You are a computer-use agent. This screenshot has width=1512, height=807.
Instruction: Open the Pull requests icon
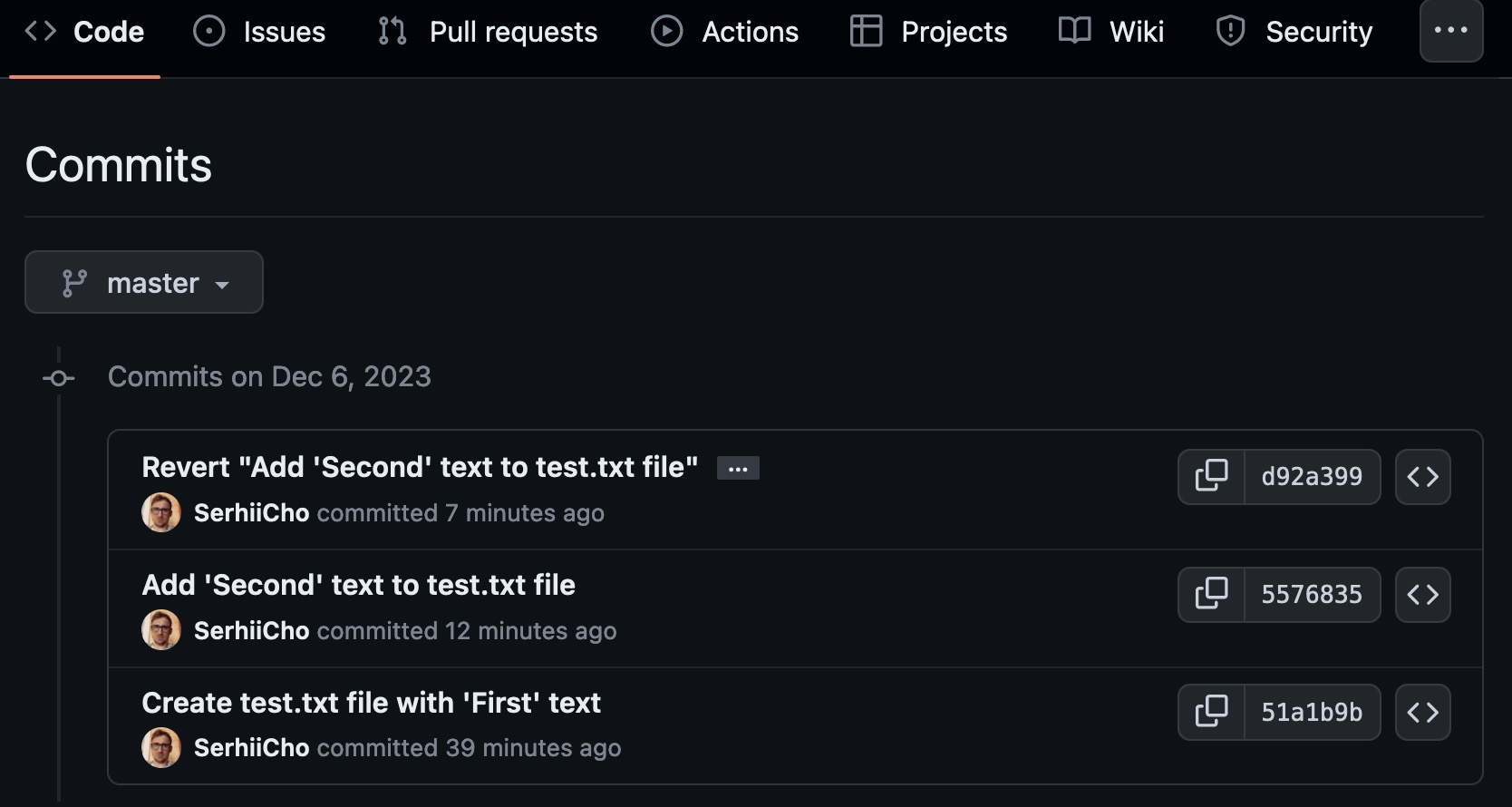(391, 31)
